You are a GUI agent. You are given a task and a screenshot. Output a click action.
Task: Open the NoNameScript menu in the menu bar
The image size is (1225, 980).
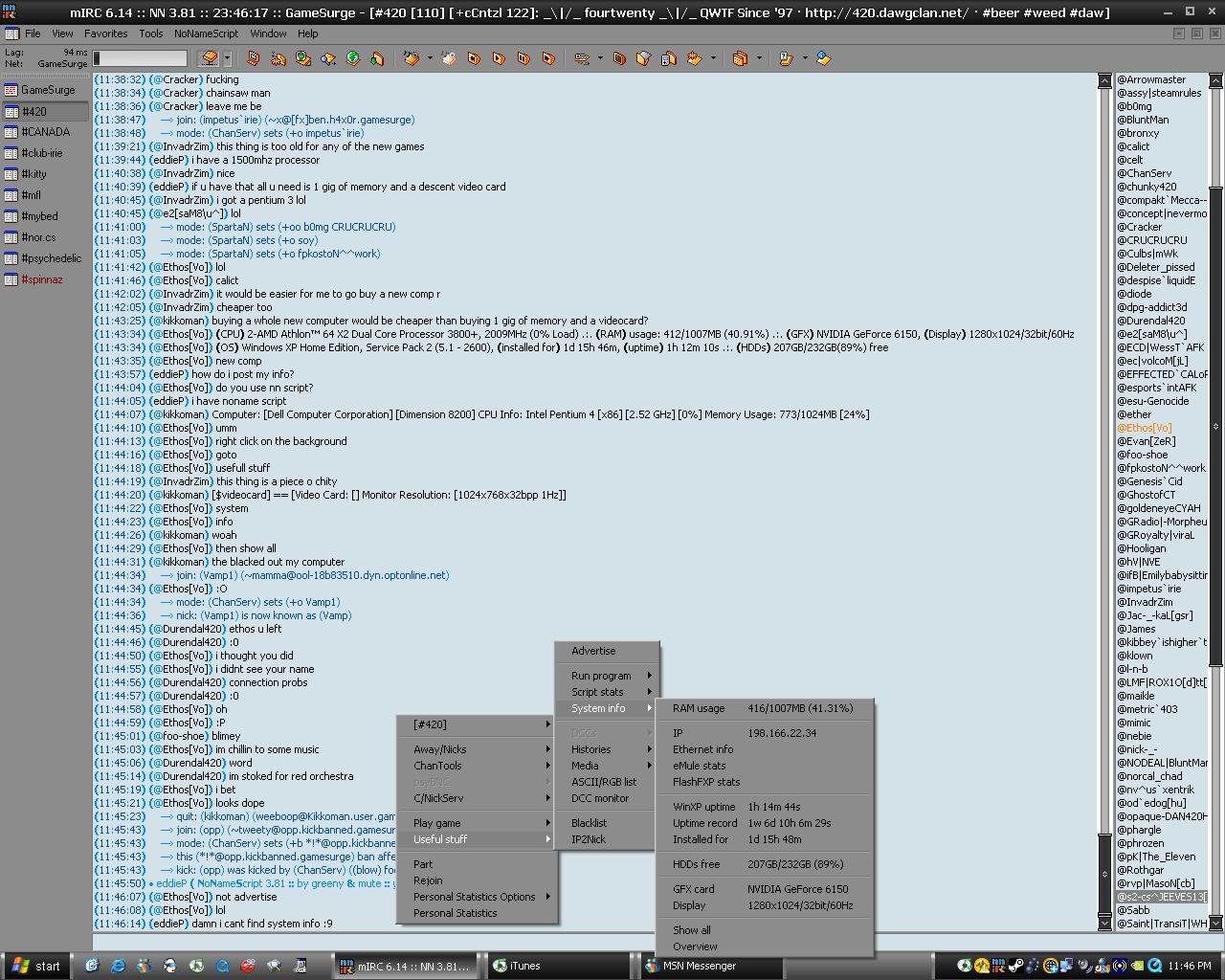(x=206, y=33)
